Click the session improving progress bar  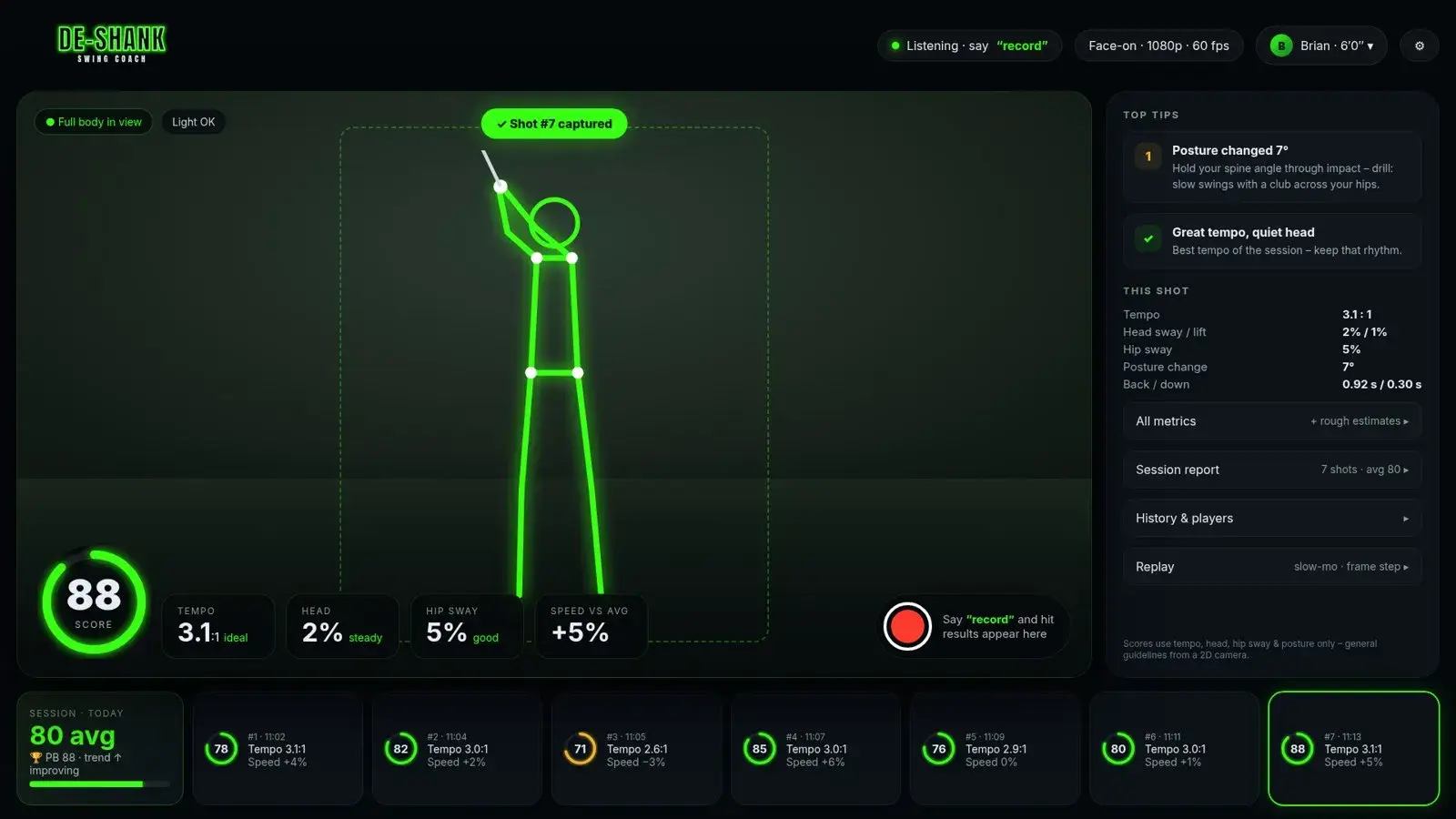(x=99, y=784)
